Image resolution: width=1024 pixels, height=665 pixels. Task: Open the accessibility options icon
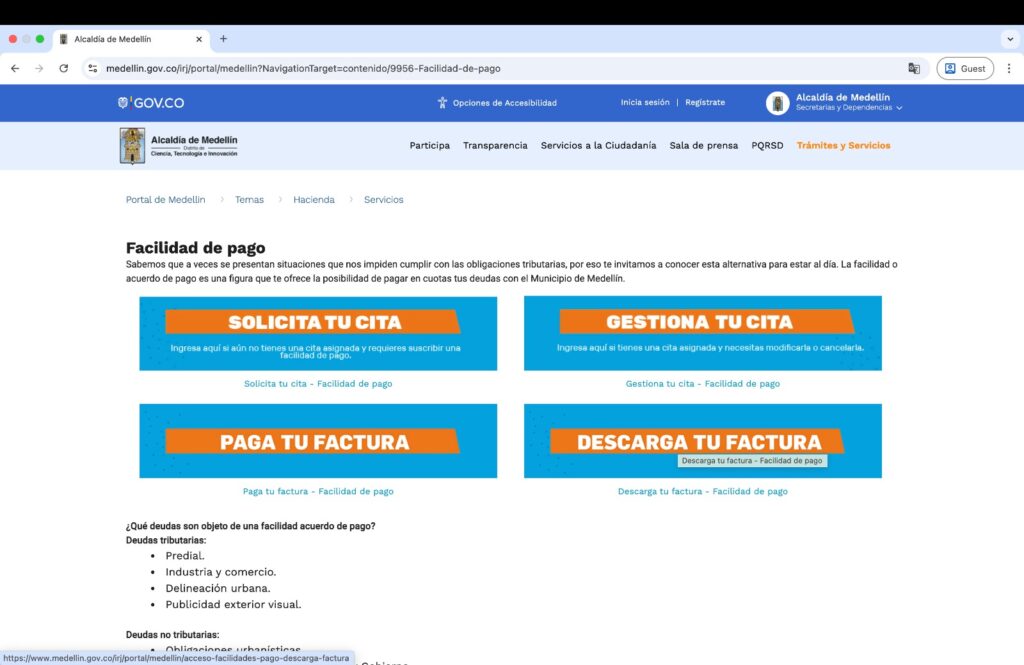point(442,103)
